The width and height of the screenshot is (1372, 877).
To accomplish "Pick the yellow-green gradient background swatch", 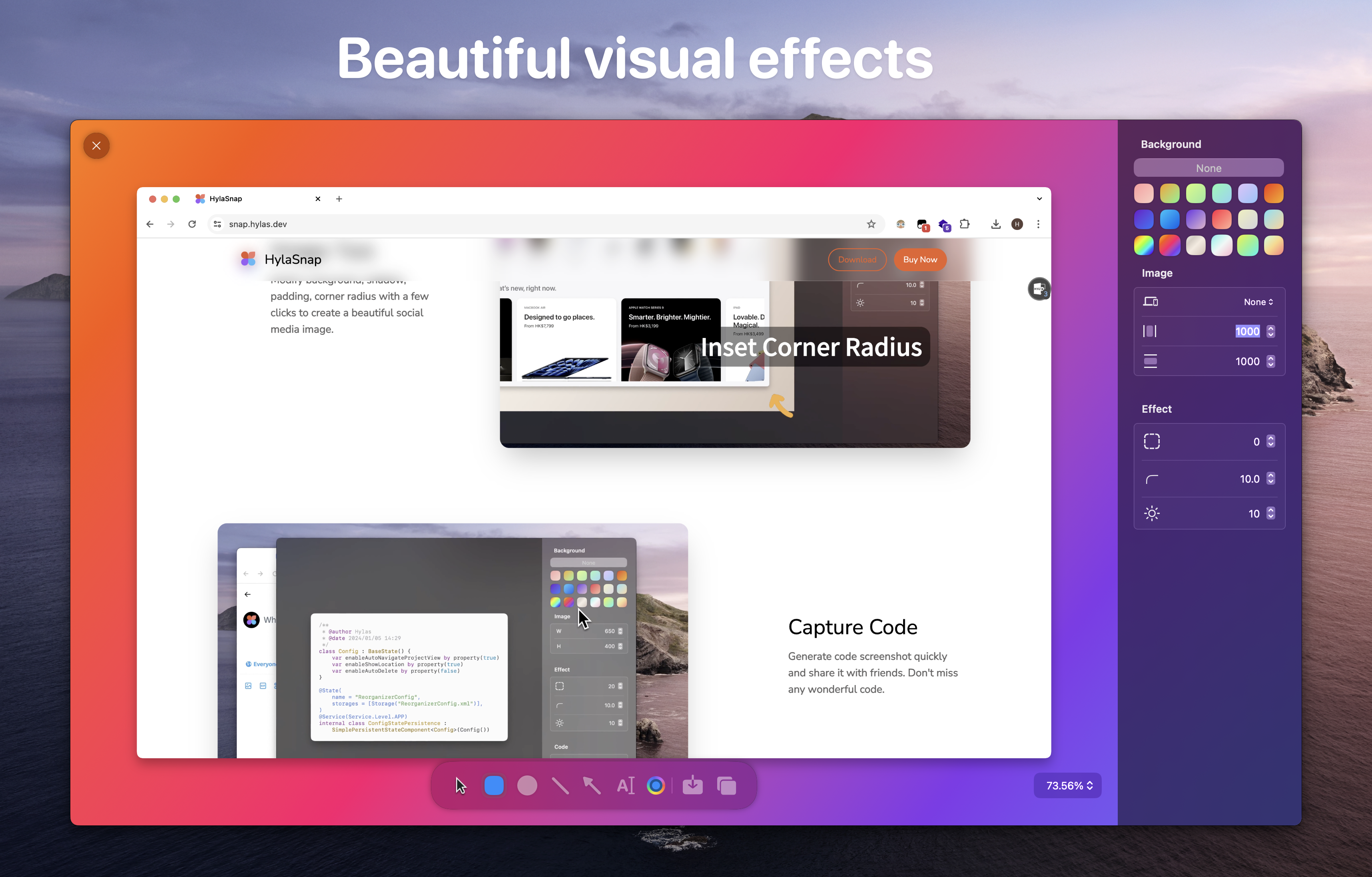I will [1169, 193].
